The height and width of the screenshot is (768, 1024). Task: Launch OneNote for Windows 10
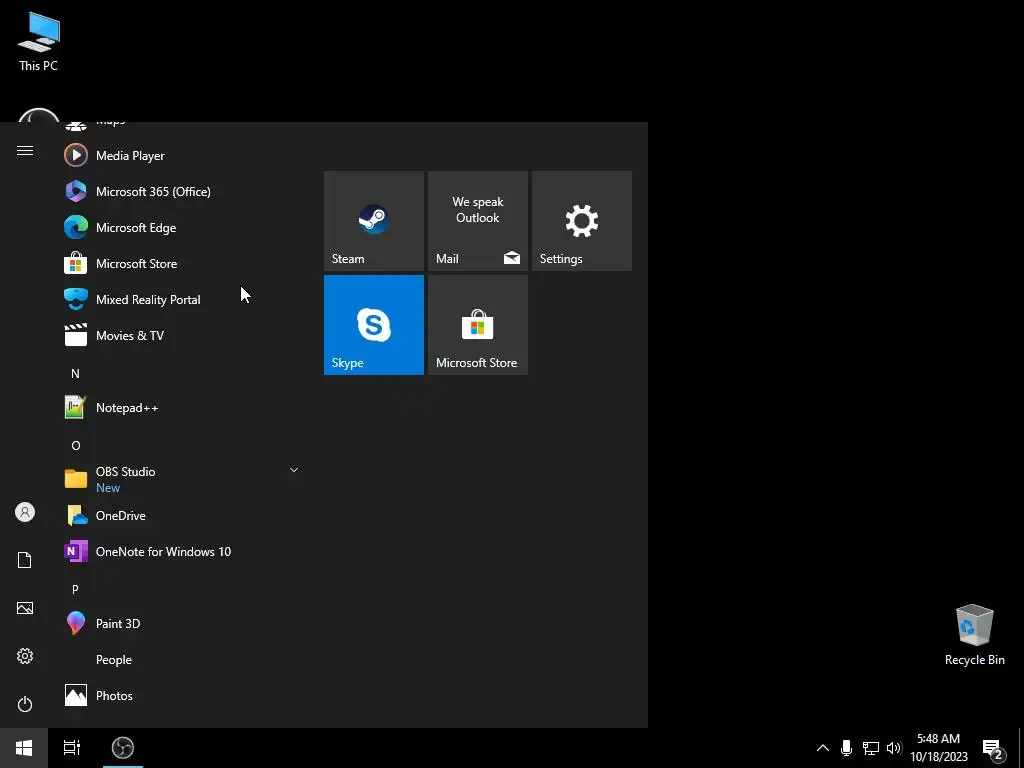point(183,551)
